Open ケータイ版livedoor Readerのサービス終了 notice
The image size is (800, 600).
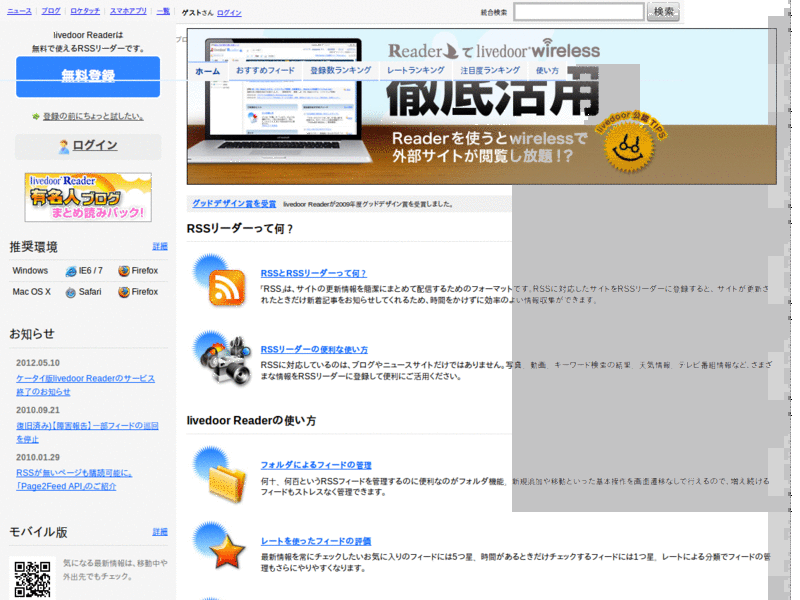(x=85, y=385)
